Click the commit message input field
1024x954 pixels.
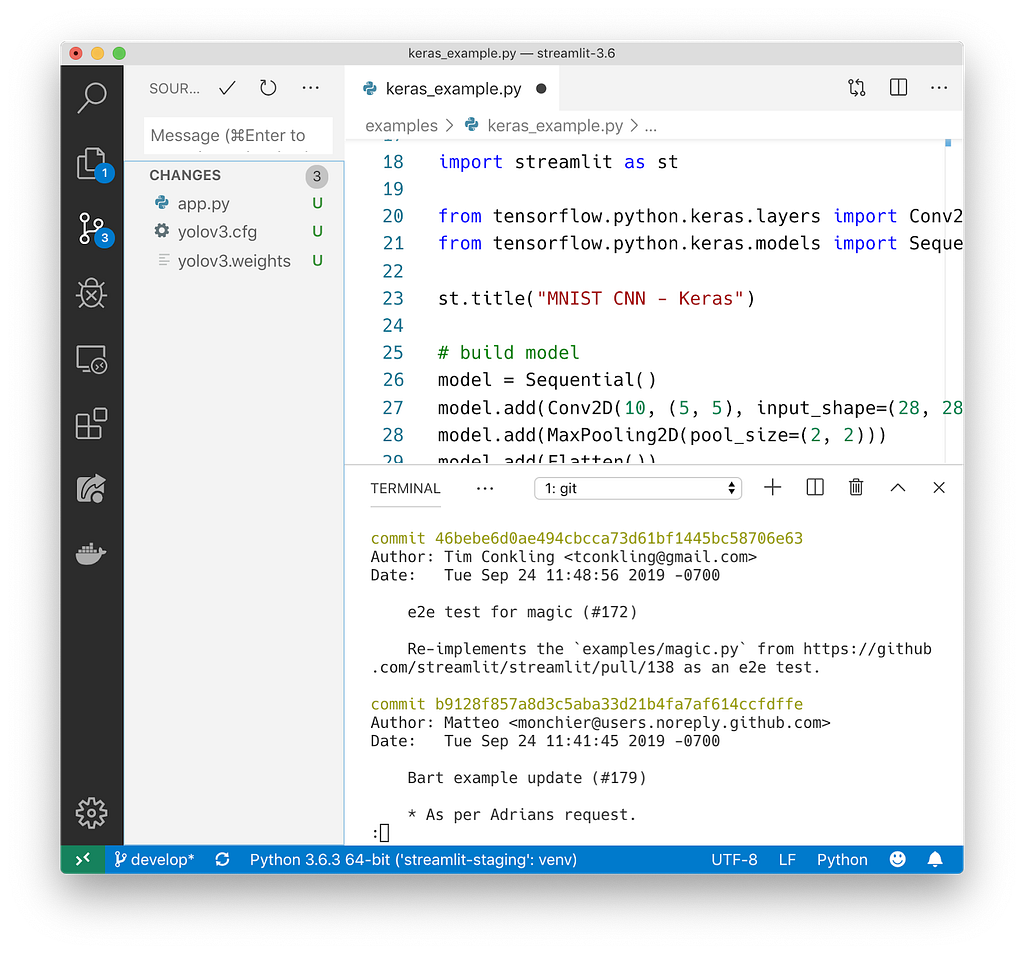(238, 135)
